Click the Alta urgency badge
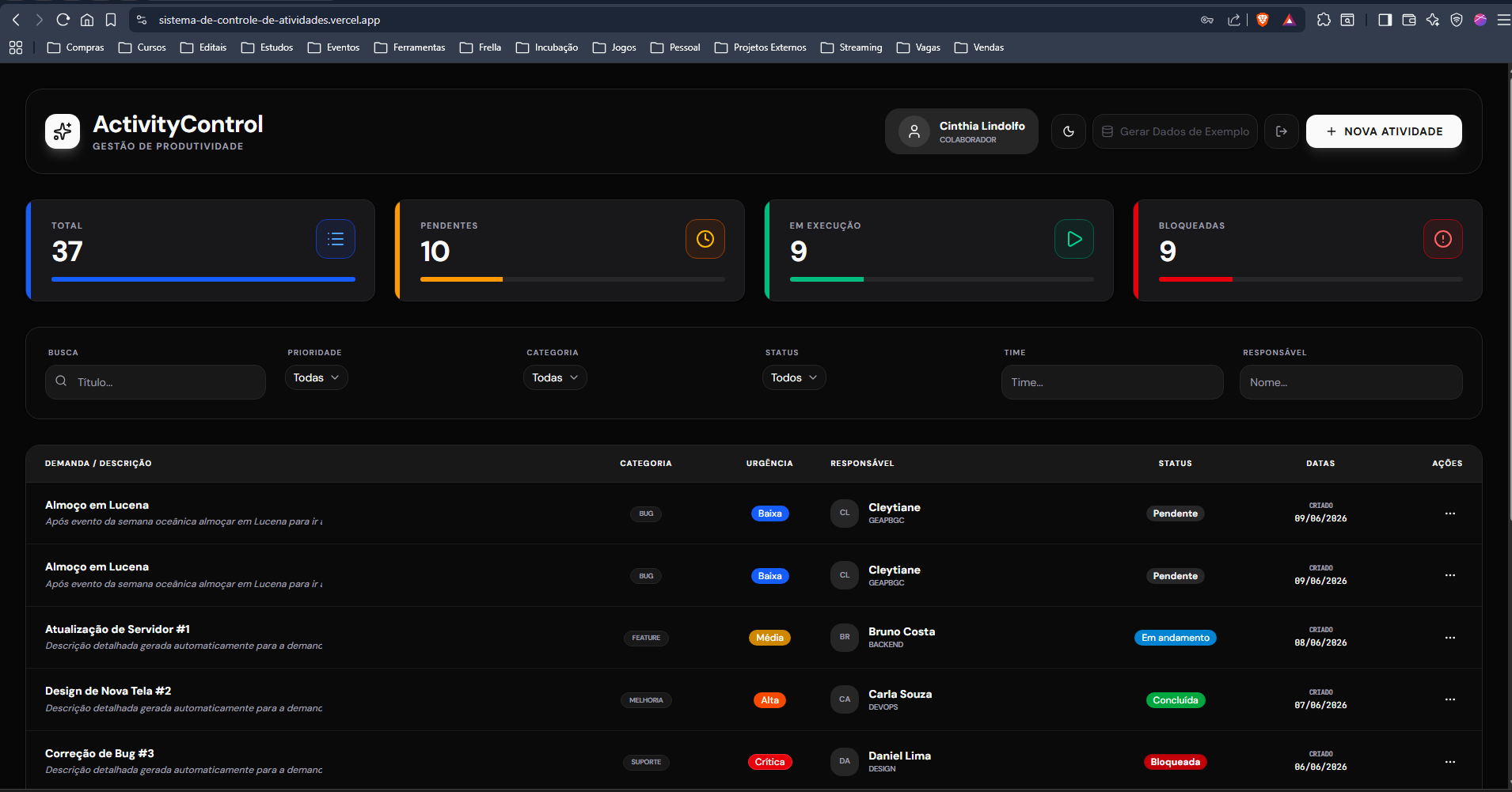Viewport: 1512px width, 792px height. tap(769, 700)
